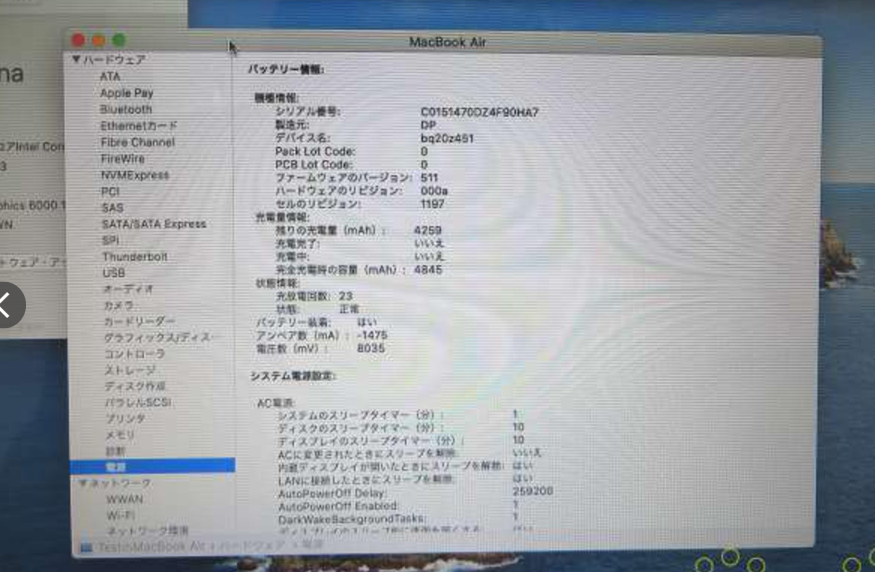Click the PCB Lot Code label
Image resolution: width=875 pixels, height=572 pixels.
314,165
